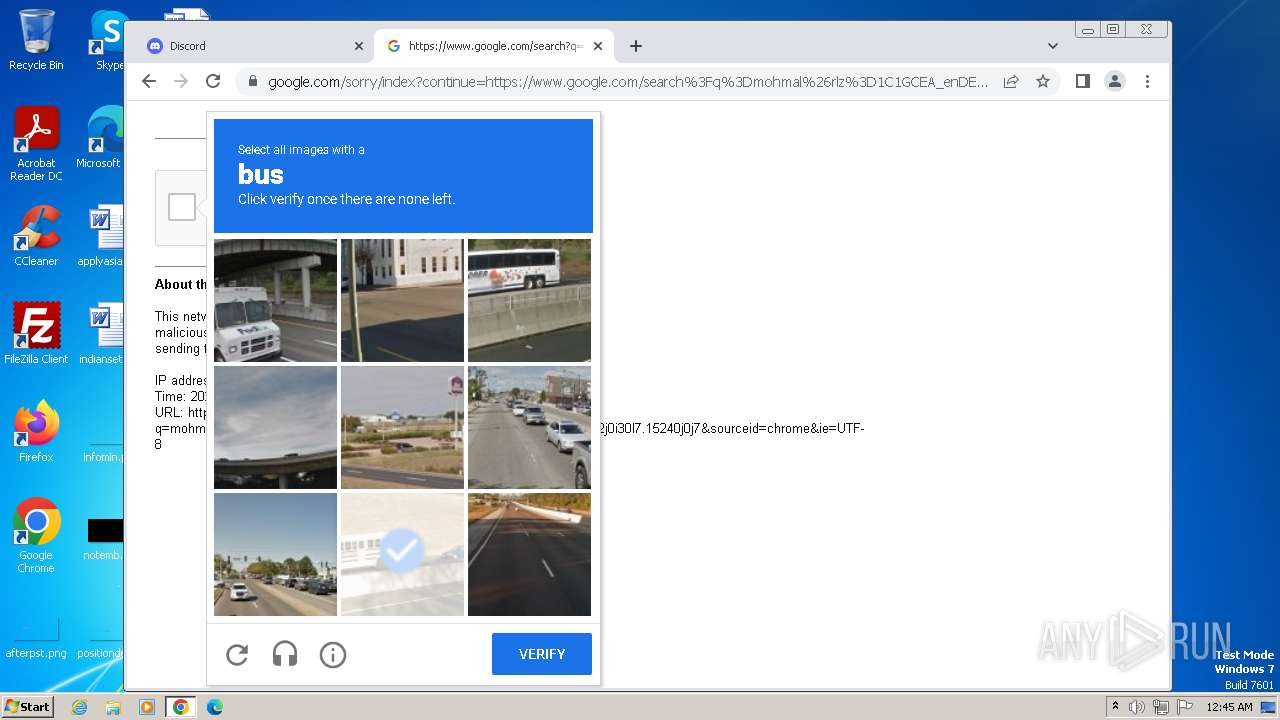The width and height of the screenshot is (1280, 720).
Task: Launch CCleaner from desktop
Action: click(36, 236)
